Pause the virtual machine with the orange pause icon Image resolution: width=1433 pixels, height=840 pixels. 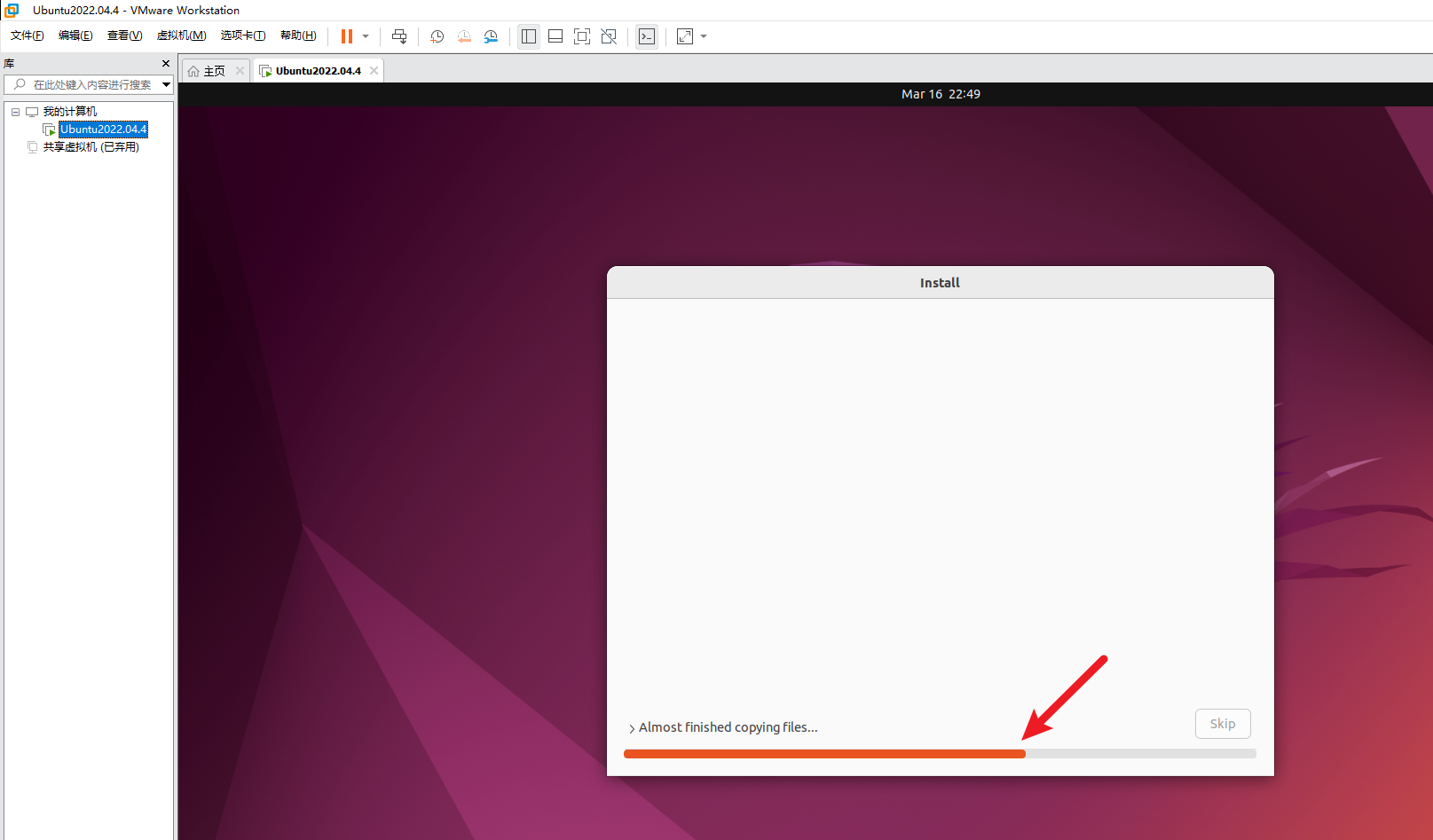pyautogui.click(x=347, y=36)
